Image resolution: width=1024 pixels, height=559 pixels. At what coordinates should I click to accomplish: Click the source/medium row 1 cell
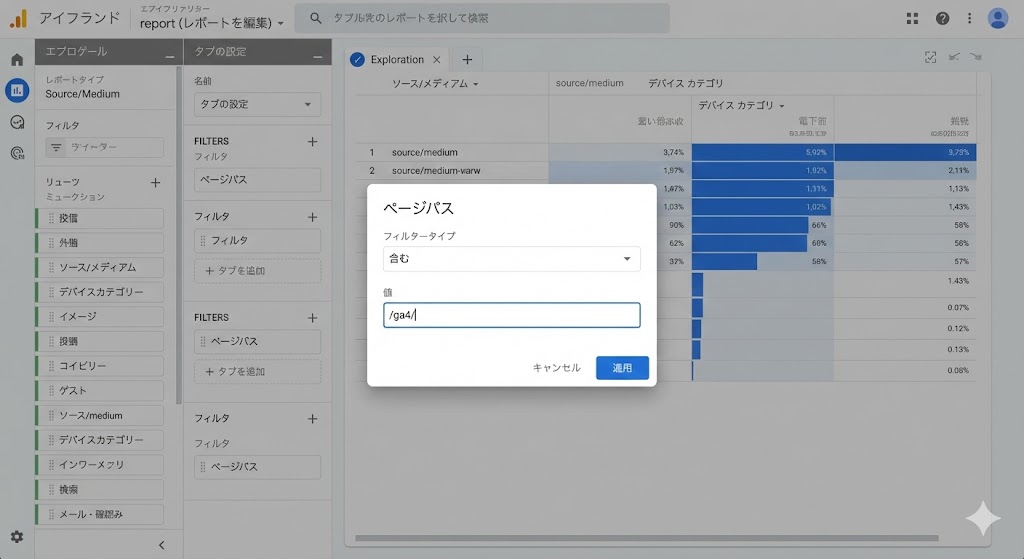[424, 152]
